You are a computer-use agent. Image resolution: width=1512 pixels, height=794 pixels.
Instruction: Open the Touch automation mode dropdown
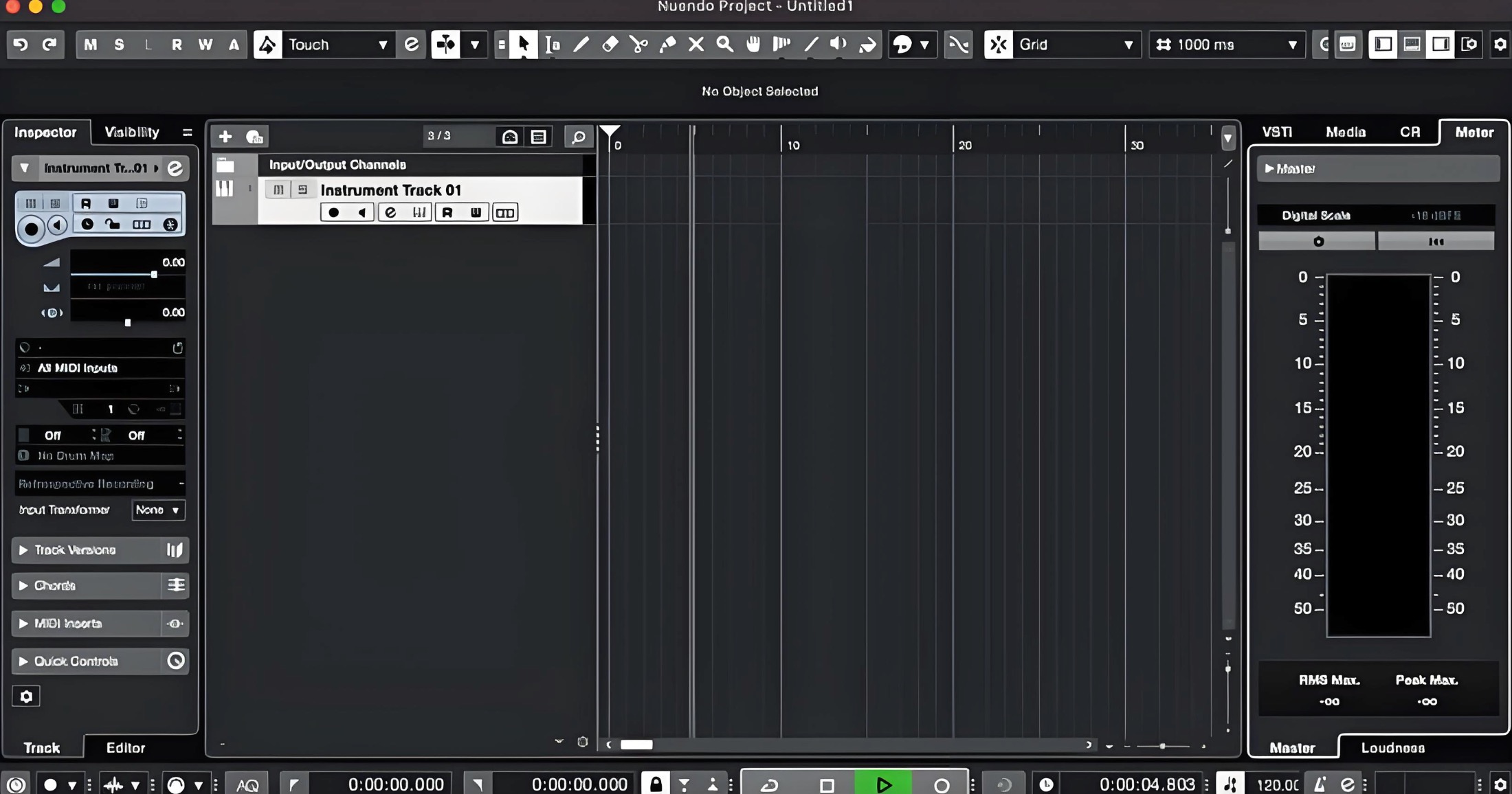coord(338,45)
